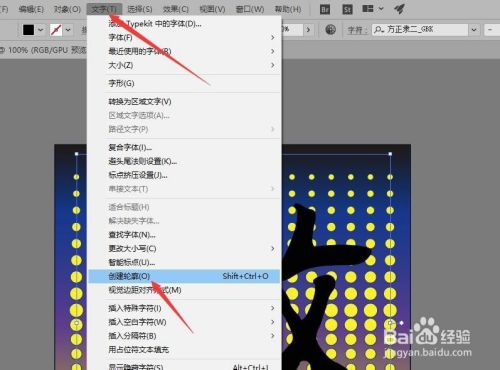This screenshot has height=370, width=500.
Task: Choose 复合字体(I)... menu item
Action: (x=184, y=147)
